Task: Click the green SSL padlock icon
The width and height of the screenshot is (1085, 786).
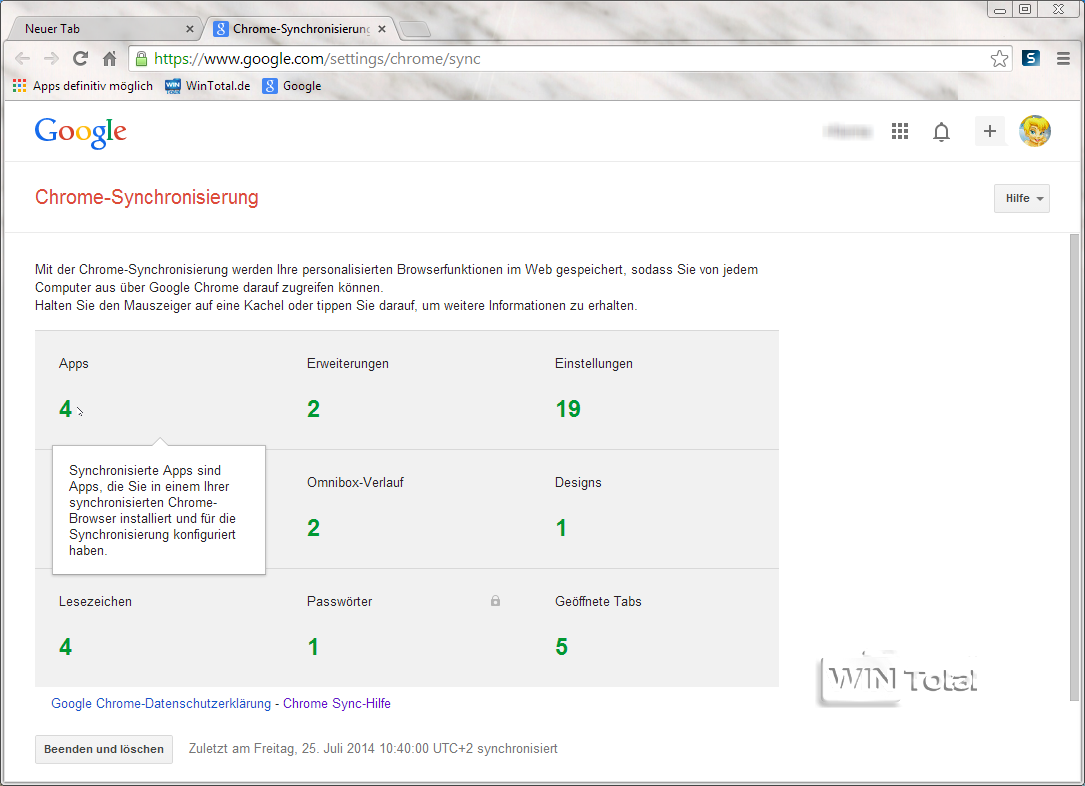Action: (x=141, y=59)
